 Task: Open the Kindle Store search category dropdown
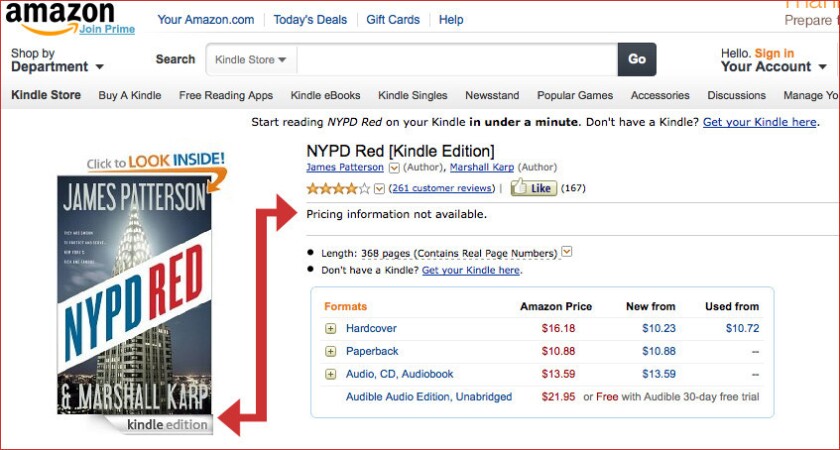pyautogui.click(x=251, y=59)
